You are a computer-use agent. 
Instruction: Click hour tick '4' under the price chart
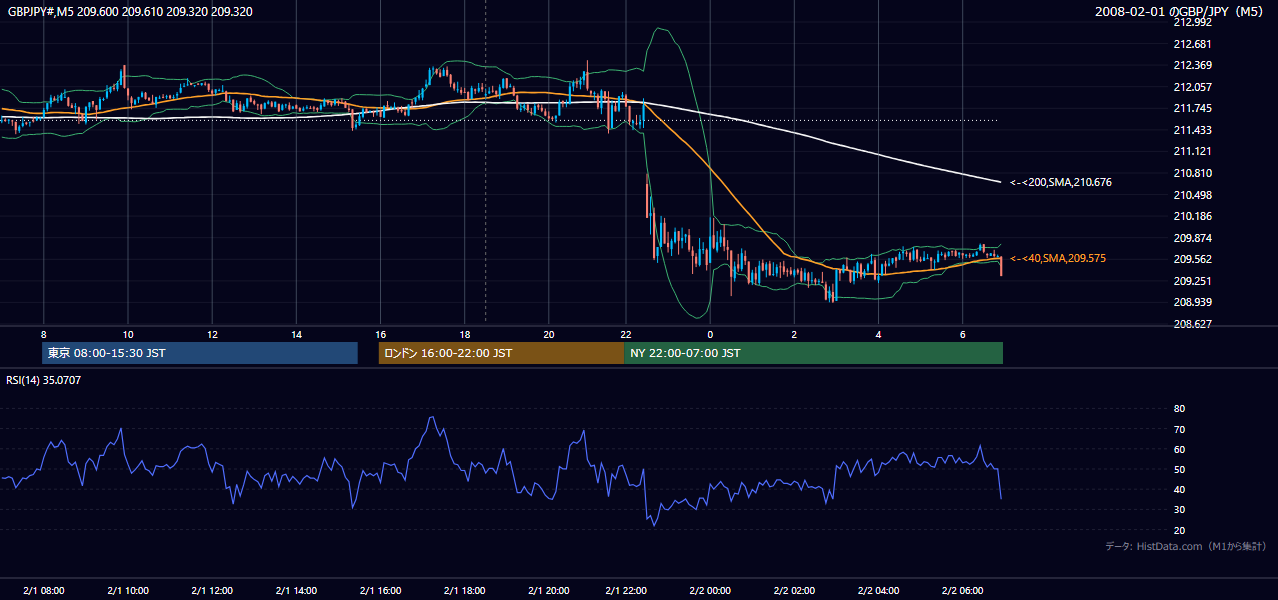878,334
